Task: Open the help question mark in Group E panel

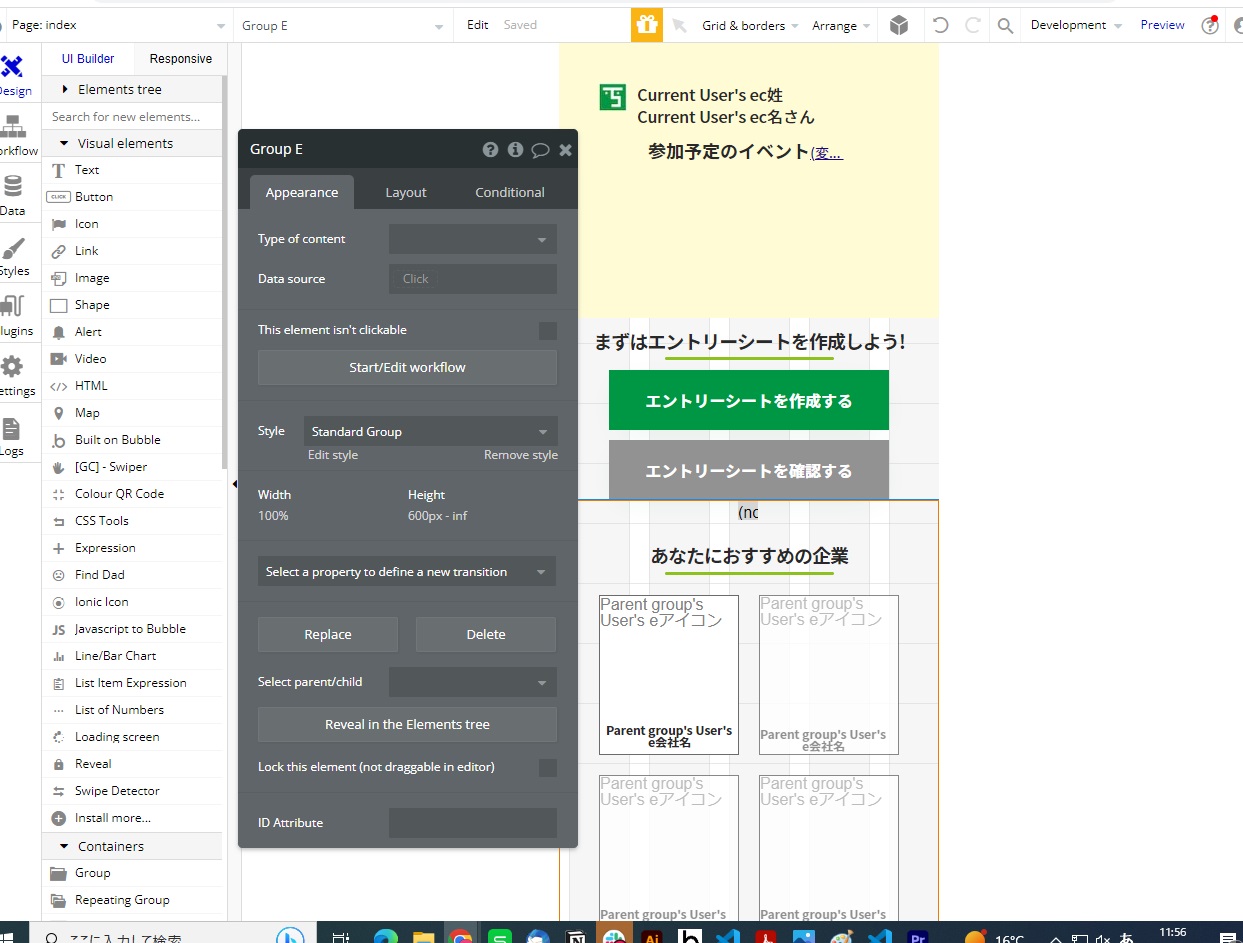Action: point(490,149)
